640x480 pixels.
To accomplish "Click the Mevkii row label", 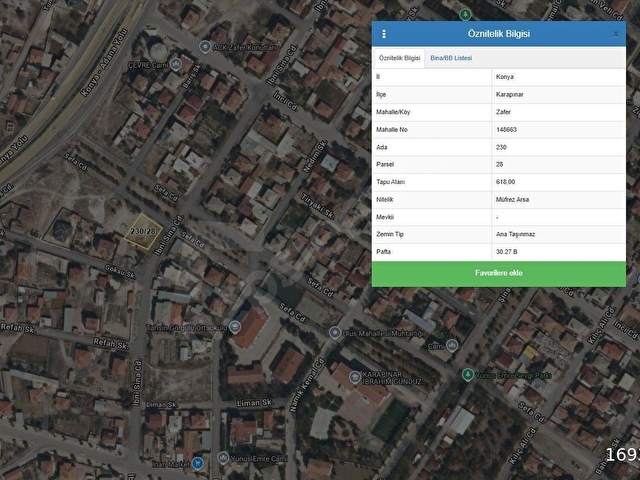I will 385,217.
